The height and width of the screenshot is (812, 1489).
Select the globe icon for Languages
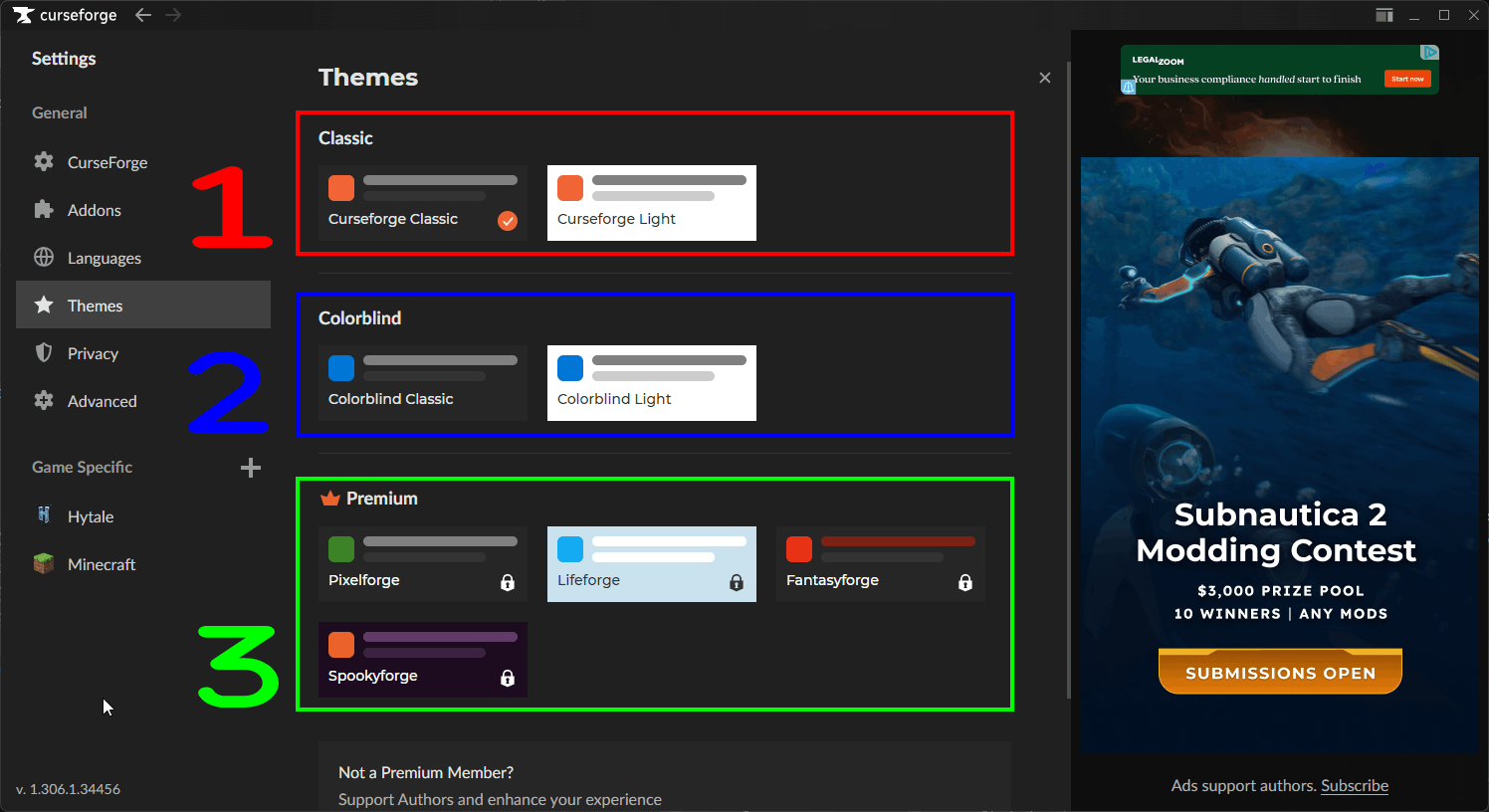tap(44, 257)
